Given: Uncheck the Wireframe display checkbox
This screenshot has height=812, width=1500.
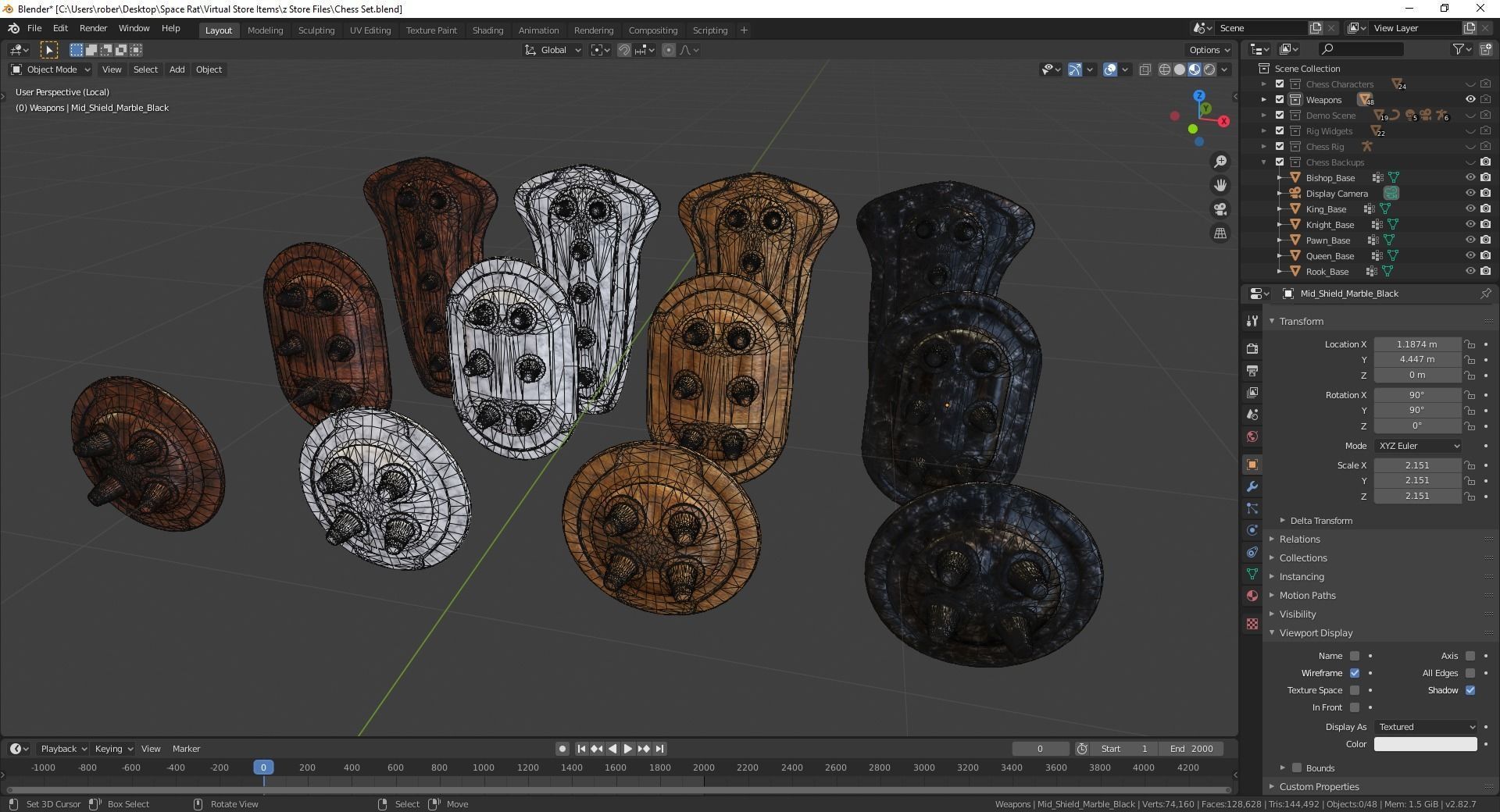Looking at the screenshot, I should point(1355,673).
